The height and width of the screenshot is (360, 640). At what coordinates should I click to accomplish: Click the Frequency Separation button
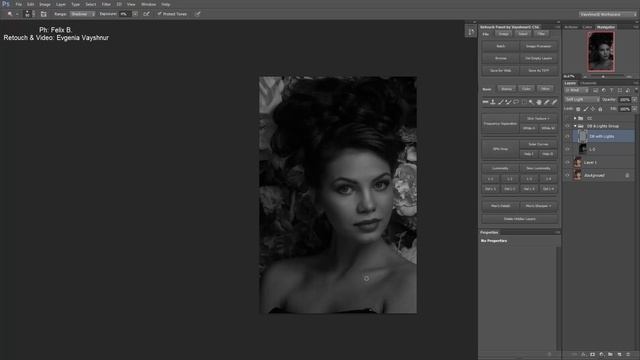[x=500, y=123]
